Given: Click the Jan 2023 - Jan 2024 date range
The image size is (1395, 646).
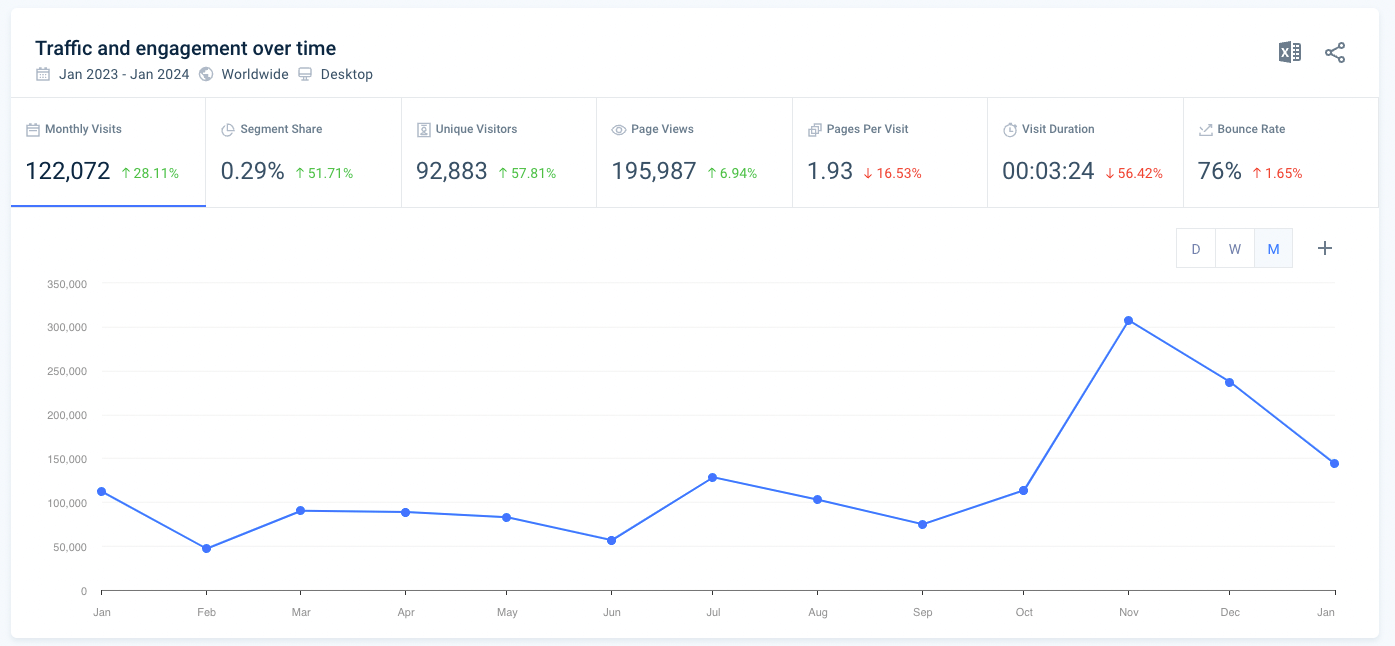Looking at the screenshot, I should point(124,74).
